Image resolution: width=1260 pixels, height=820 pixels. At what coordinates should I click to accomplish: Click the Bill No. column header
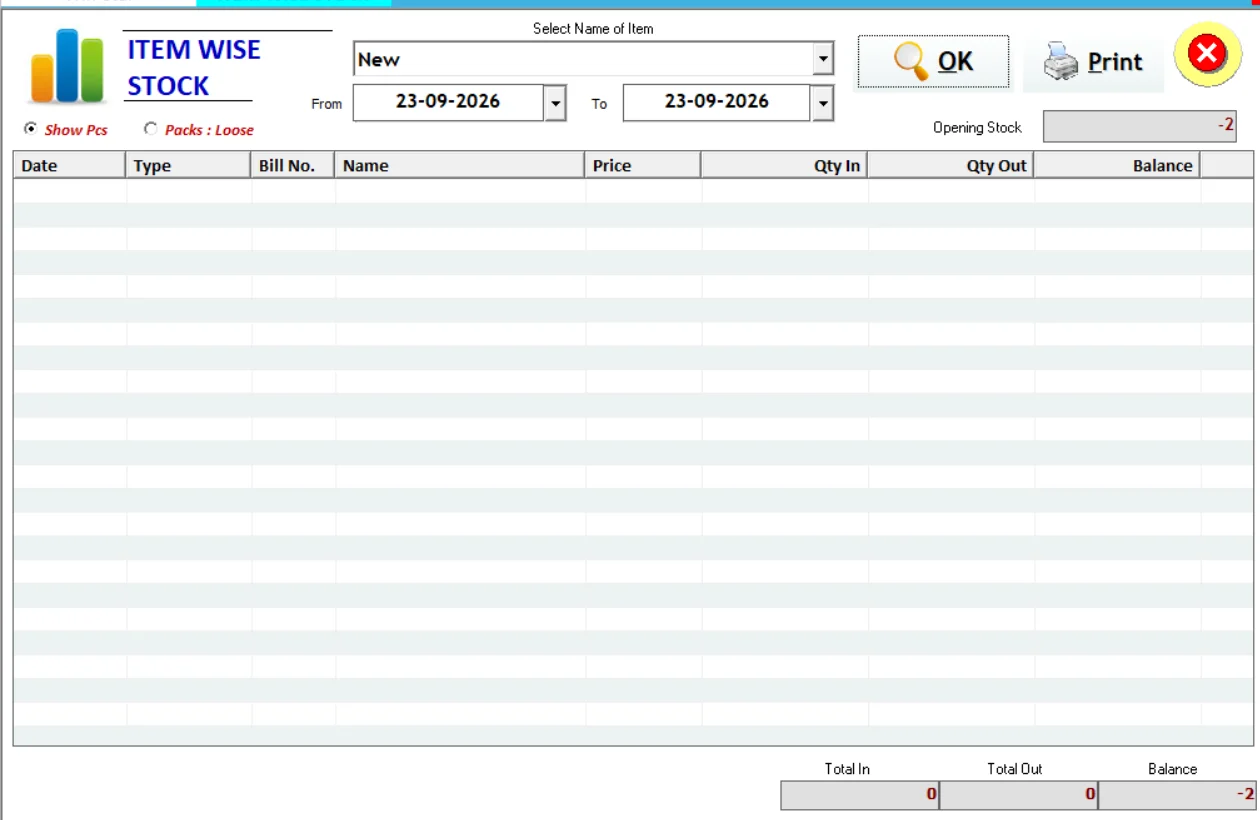292,165
